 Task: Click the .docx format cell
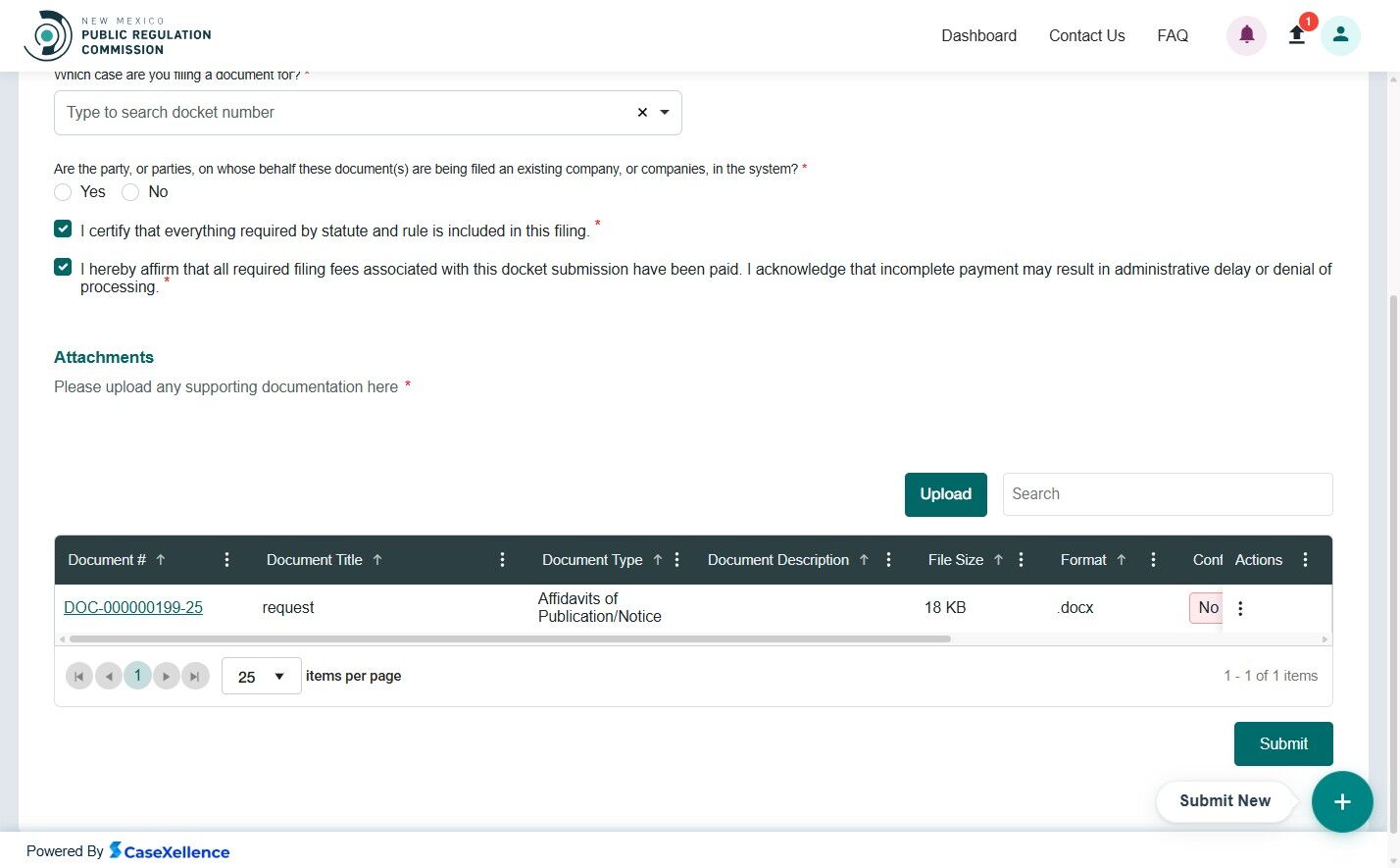coord(1076,608)
